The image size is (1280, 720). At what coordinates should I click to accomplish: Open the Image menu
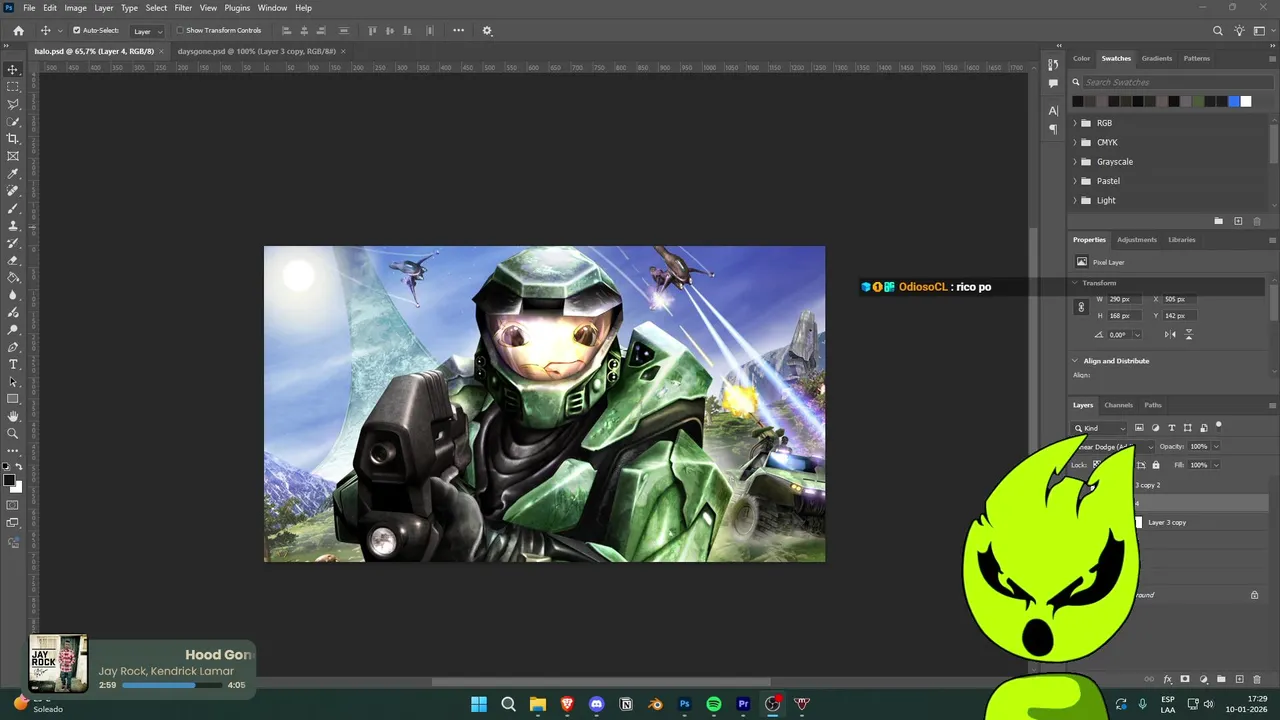(76, 8)
